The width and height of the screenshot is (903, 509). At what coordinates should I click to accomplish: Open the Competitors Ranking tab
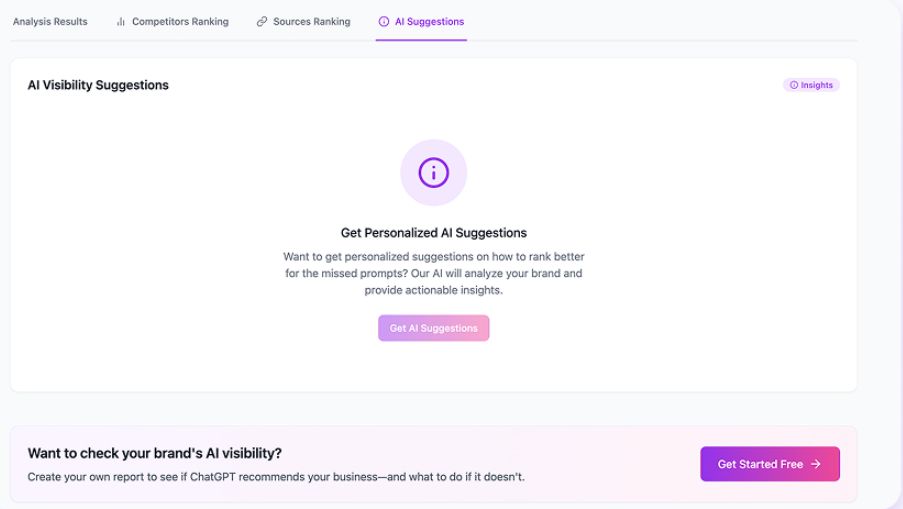[180, 22]
